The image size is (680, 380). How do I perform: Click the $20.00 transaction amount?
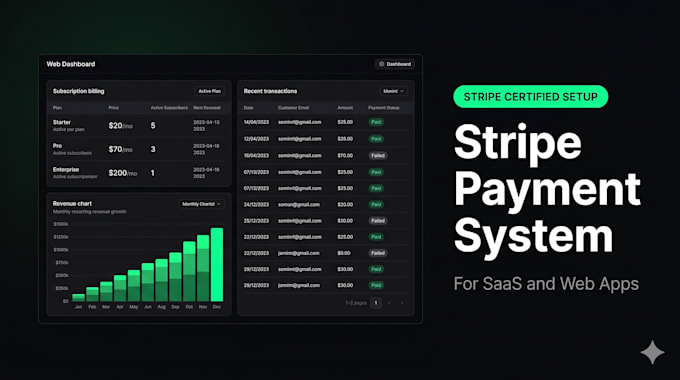(x=345, y=204)
